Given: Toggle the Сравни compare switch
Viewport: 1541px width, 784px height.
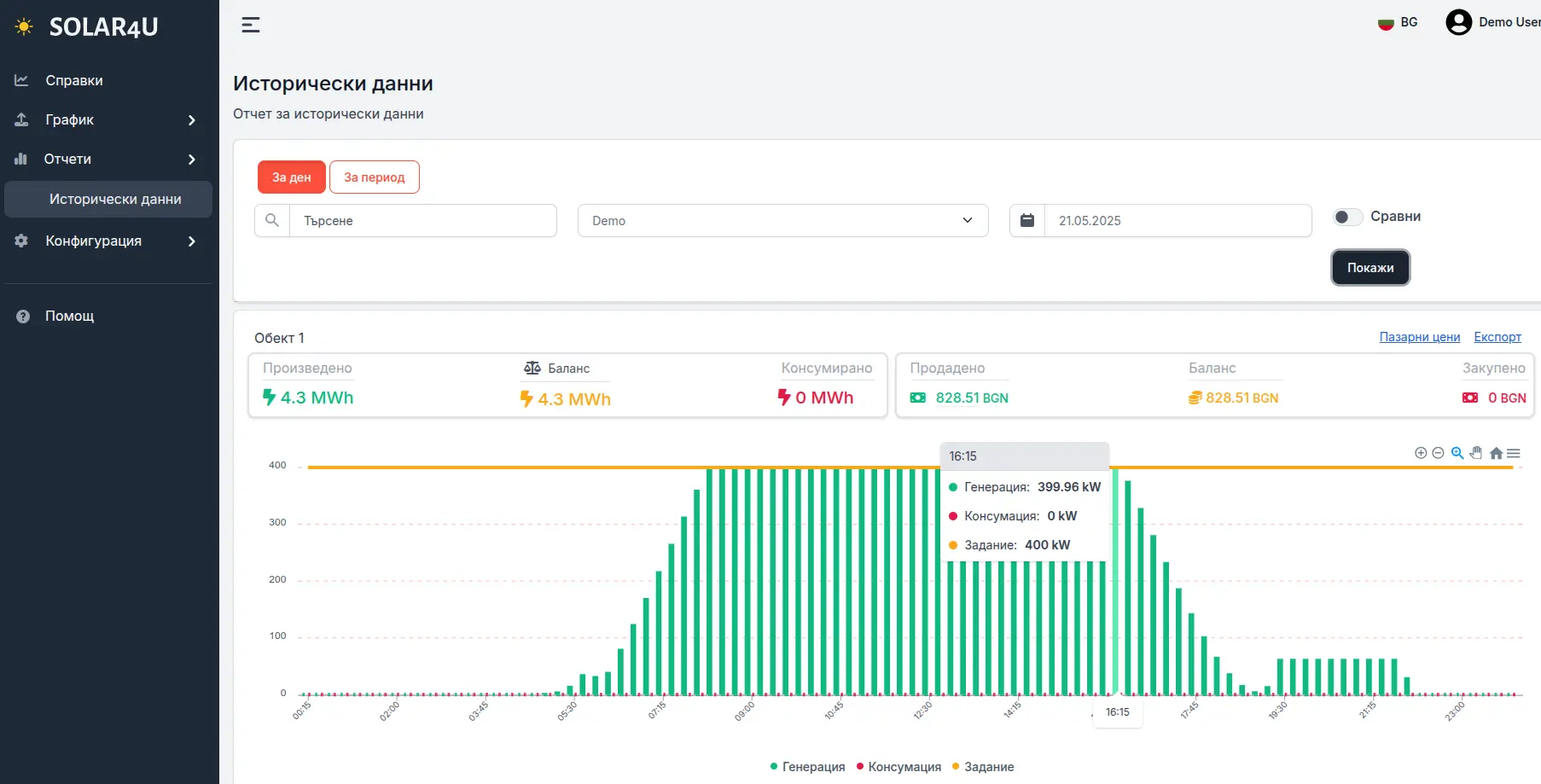Looking at the screenshot, I should 1348,217.
